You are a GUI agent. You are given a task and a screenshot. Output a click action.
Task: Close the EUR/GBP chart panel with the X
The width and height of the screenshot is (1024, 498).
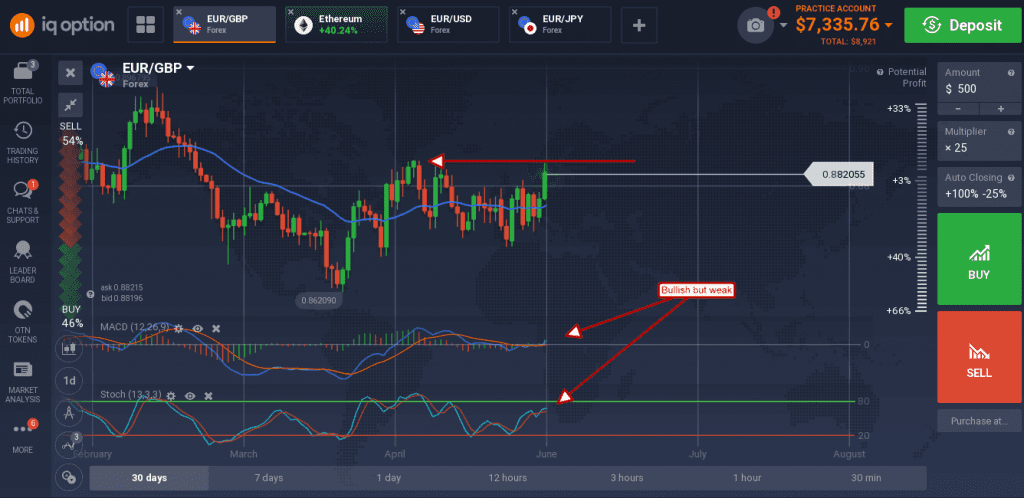(70, 72)
